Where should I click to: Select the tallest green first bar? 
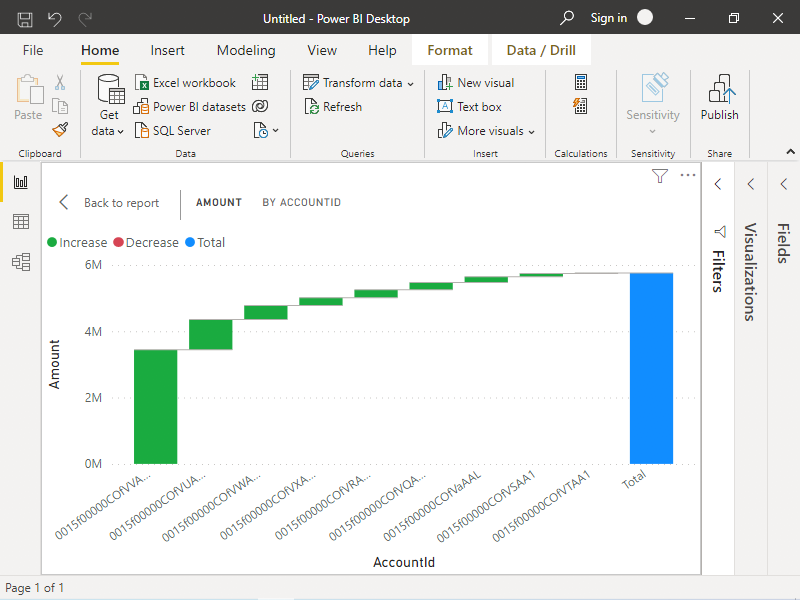click(x=156, y=407)
